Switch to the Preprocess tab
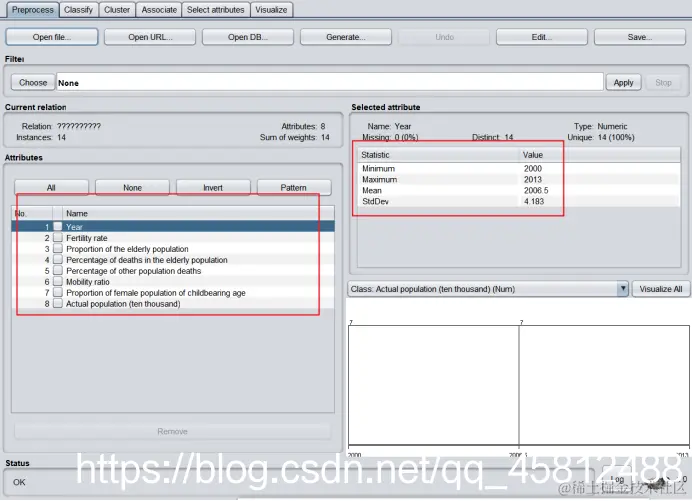Screen dimensions: 692x501 [33, 10]
